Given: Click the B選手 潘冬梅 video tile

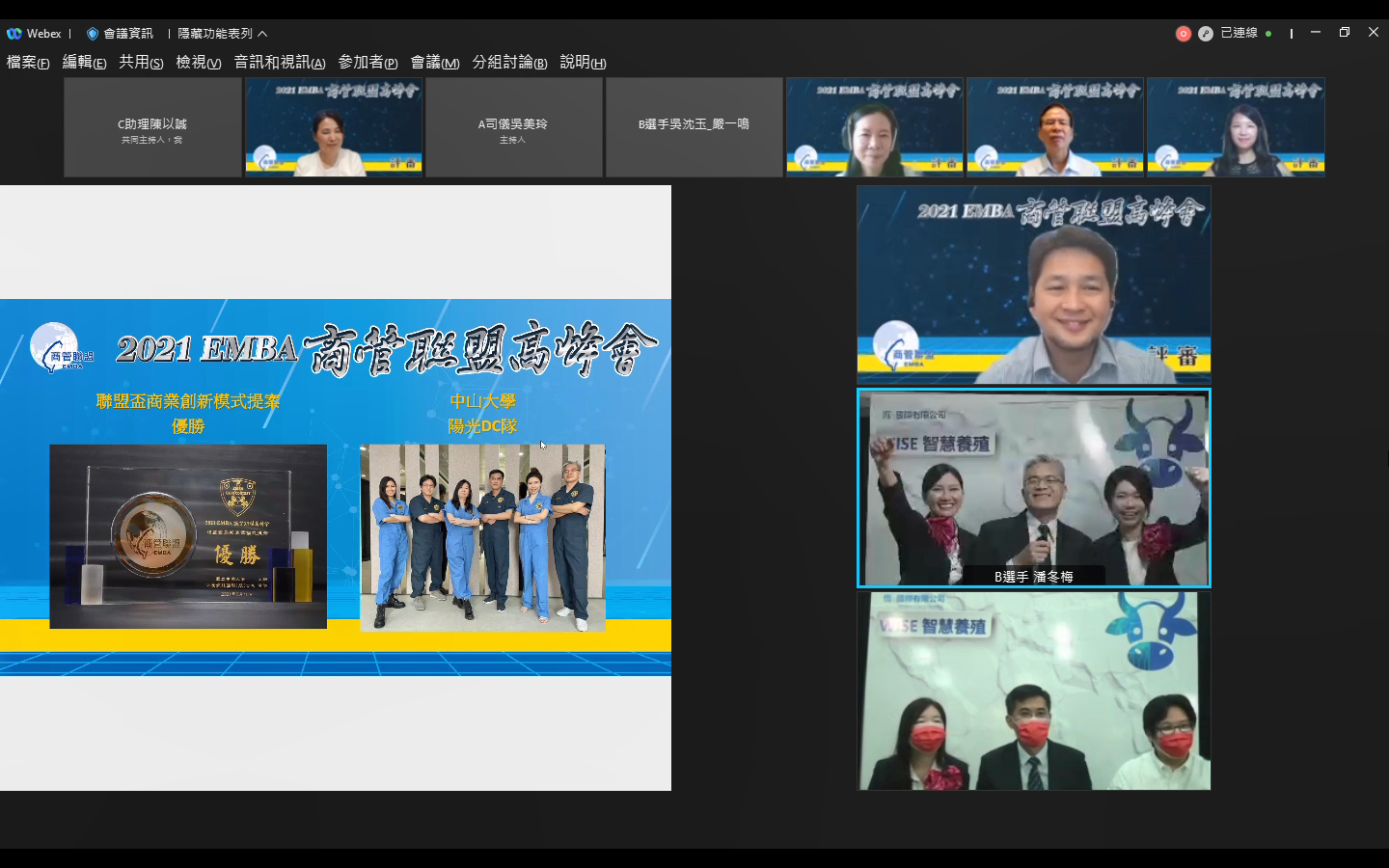Looking at the screenshot, I should tap(1033, 488).
